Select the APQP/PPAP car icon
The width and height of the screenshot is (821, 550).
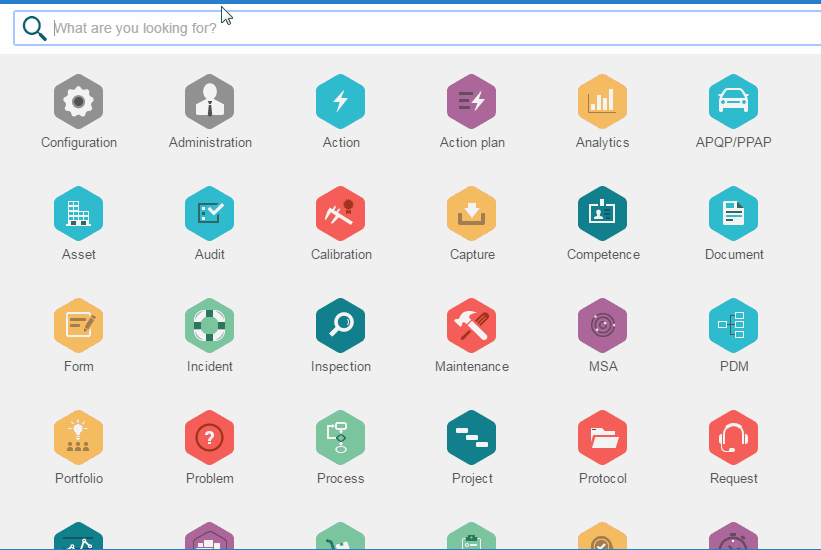[x=733, y=101]
